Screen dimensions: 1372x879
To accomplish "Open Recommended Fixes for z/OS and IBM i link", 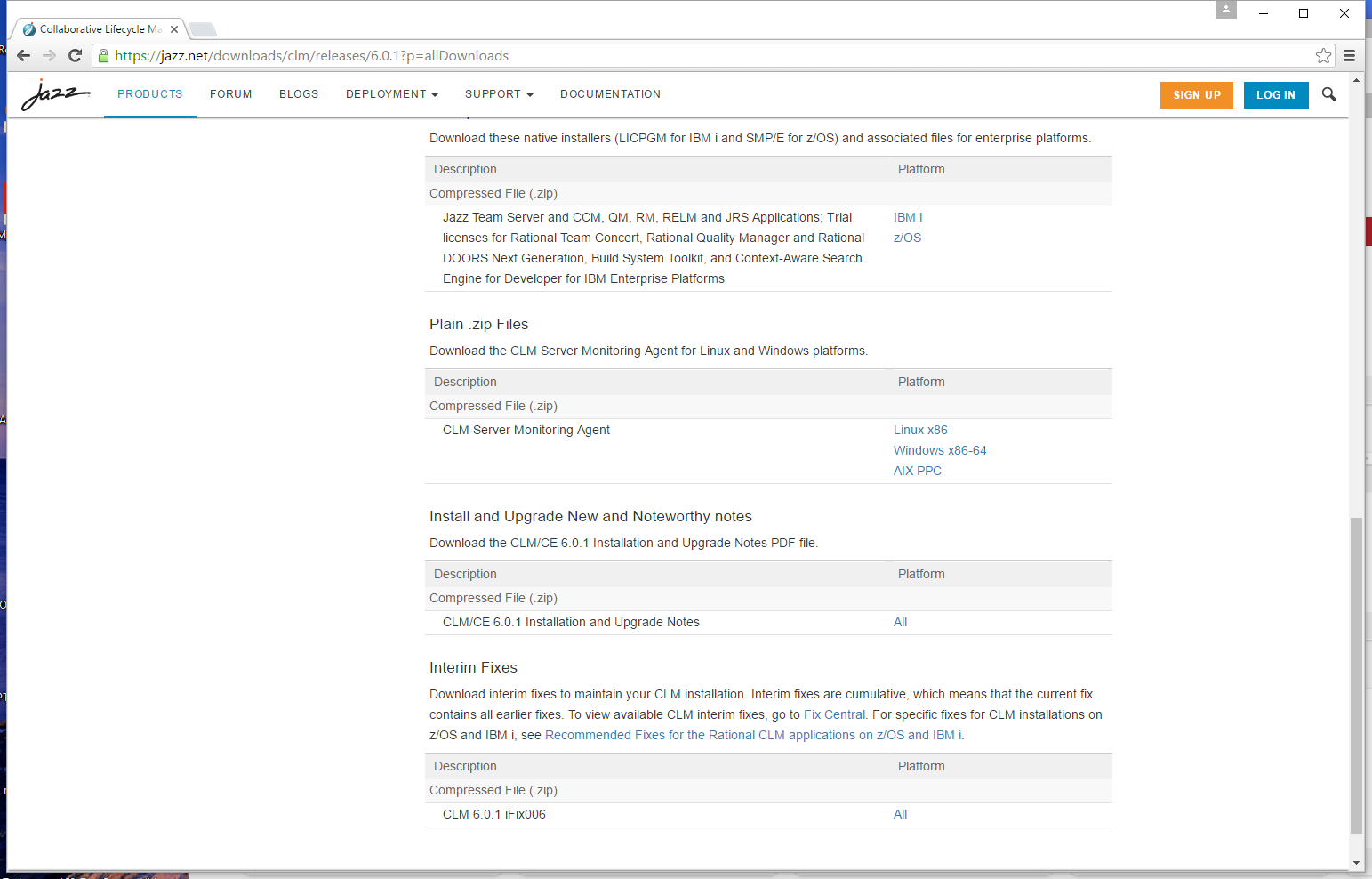I will click(754, 735).
